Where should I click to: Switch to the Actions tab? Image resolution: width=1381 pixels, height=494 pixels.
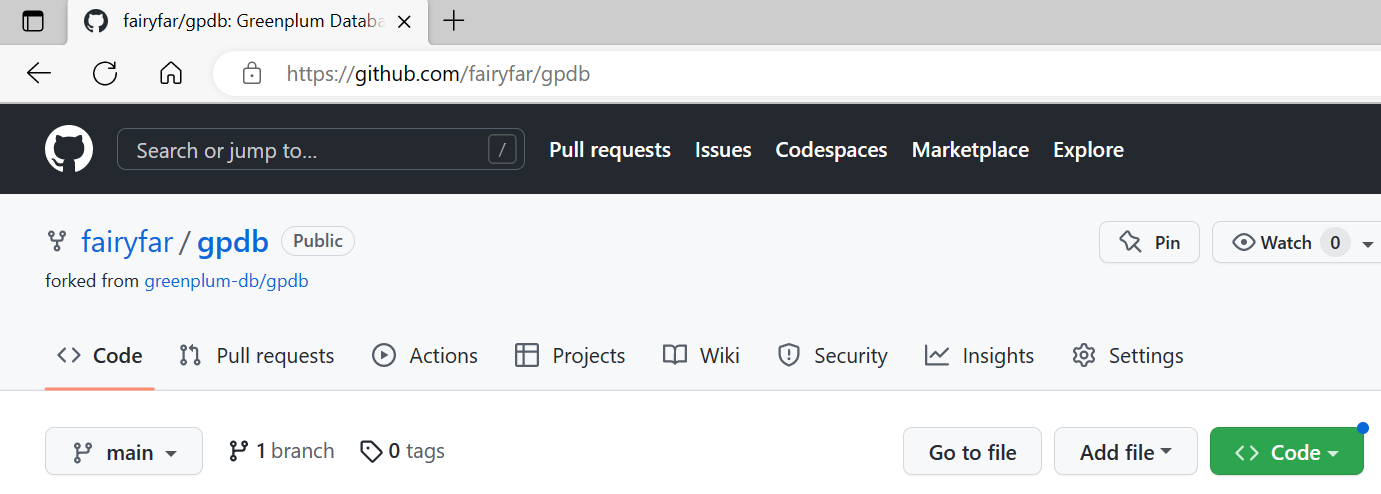[425, 356]
